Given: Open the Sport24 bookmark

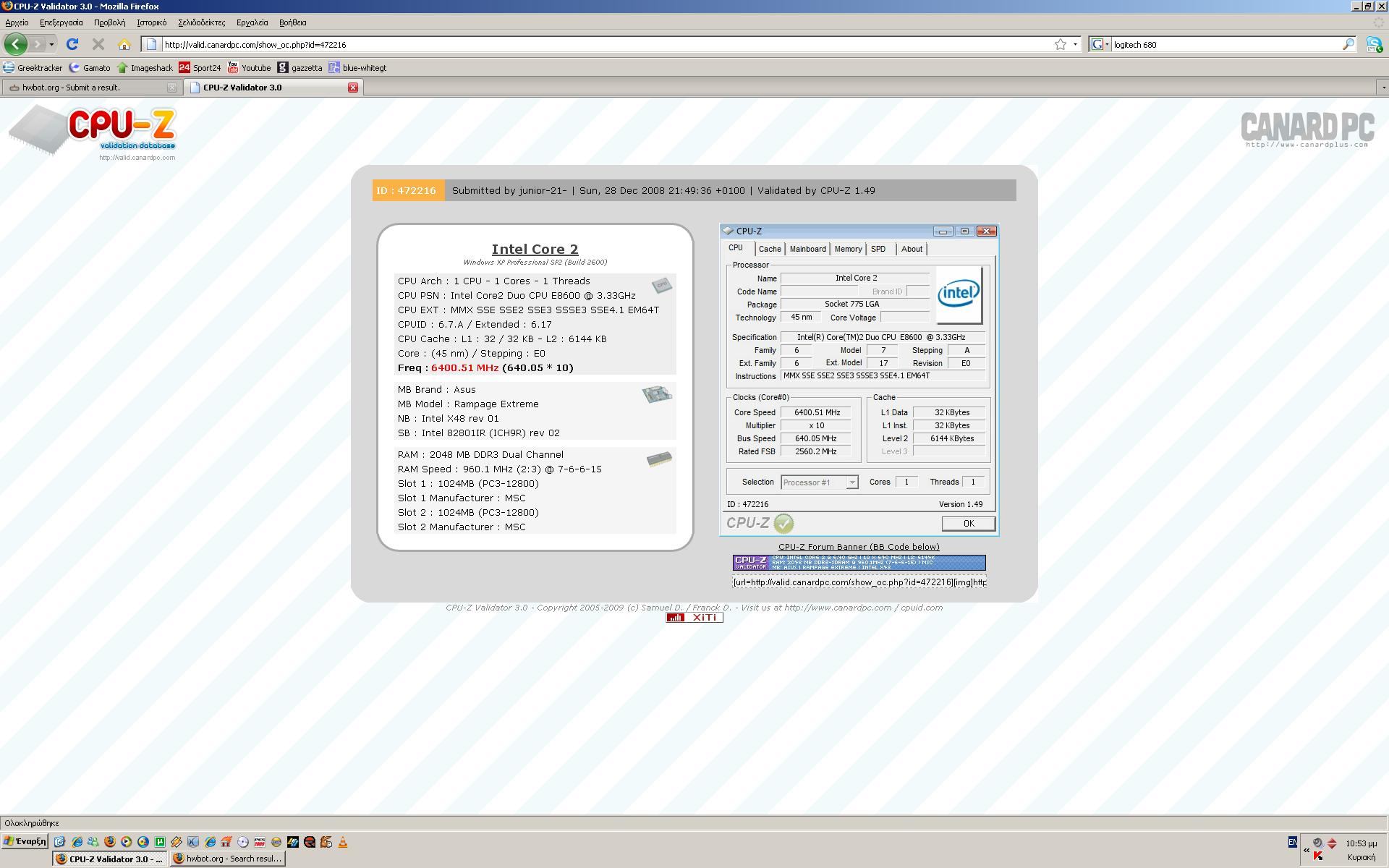Looking at the screenshot, I should coord(200,67).
